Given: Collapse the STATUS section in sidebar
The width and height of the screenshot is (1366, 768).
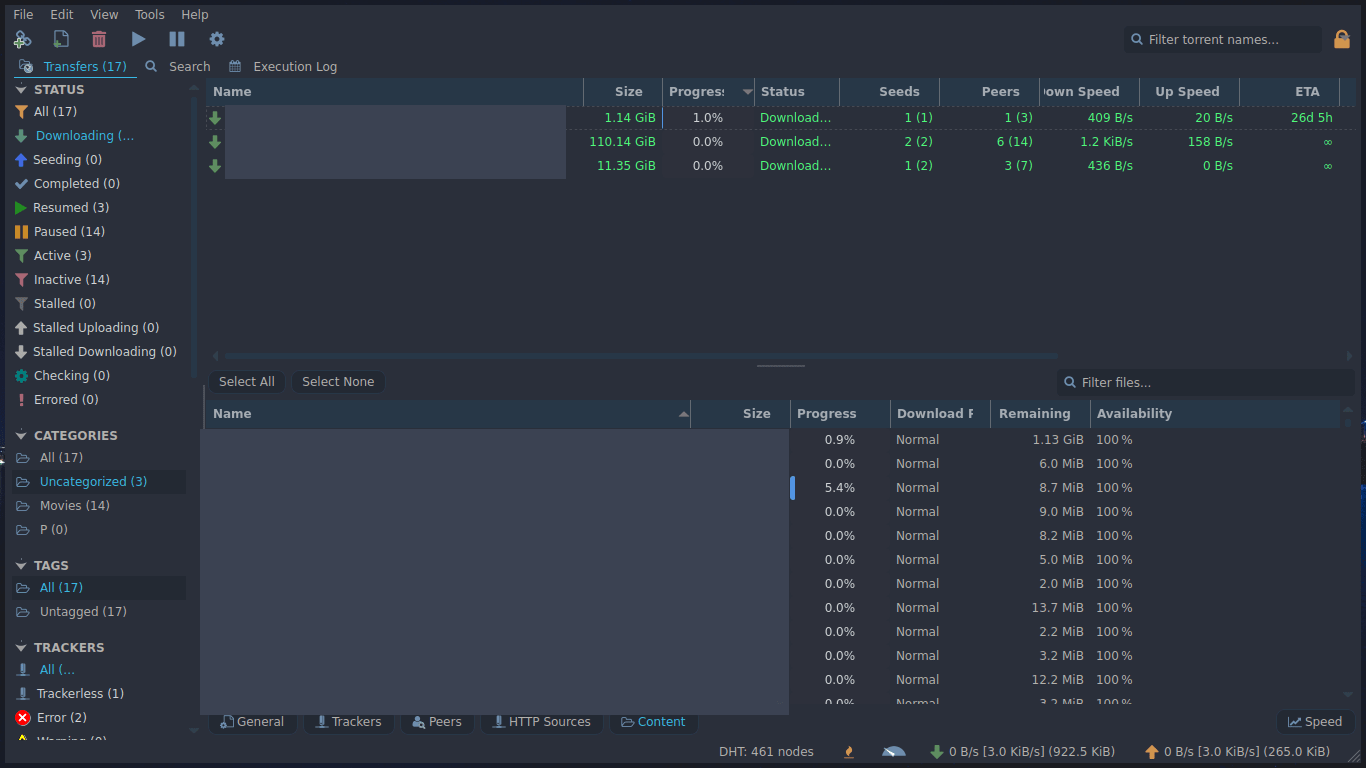Looking at the screenshot, I should pyautogui.click(x=21, y=90).
